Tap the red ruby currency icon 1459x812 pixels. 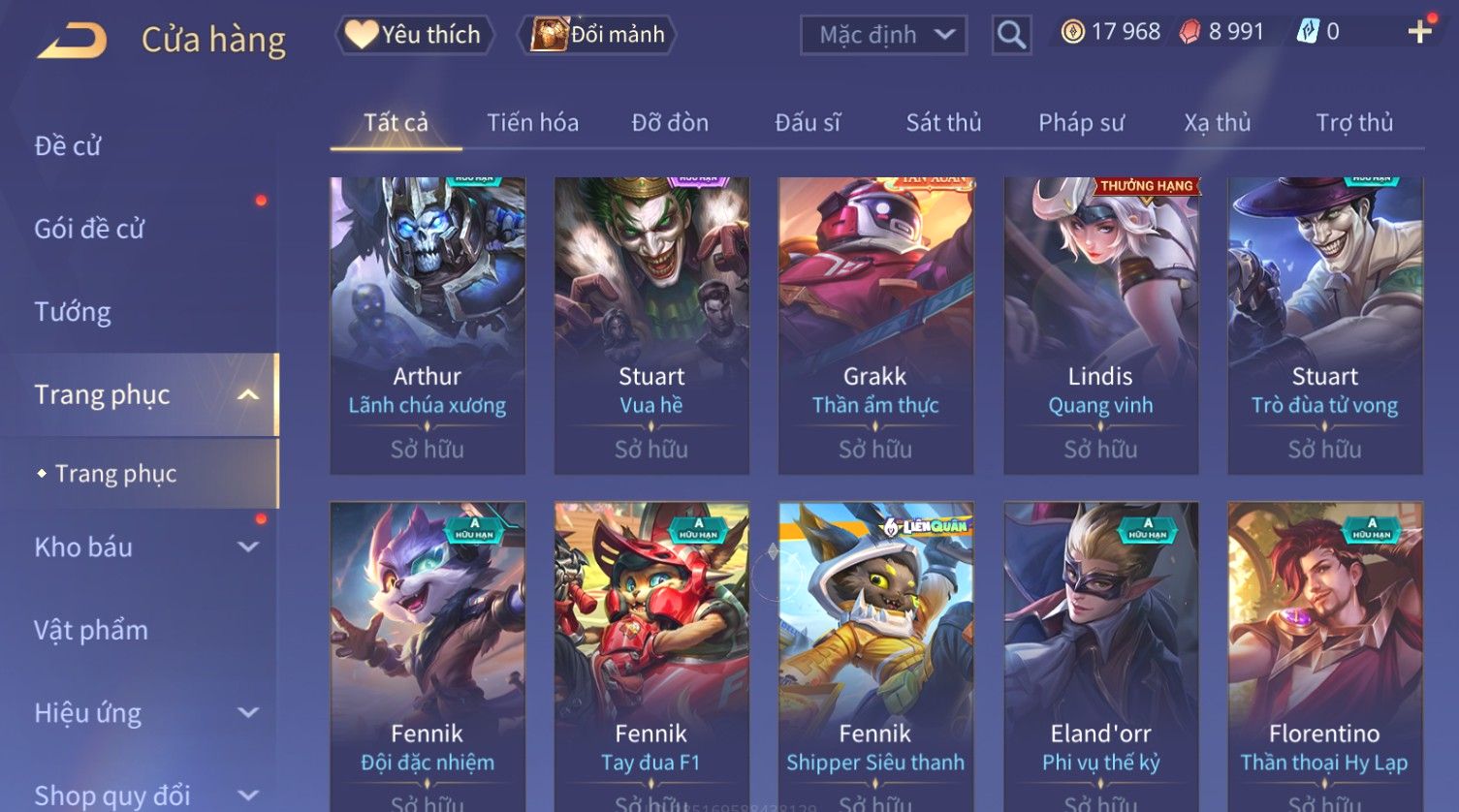pos(1189,32)
